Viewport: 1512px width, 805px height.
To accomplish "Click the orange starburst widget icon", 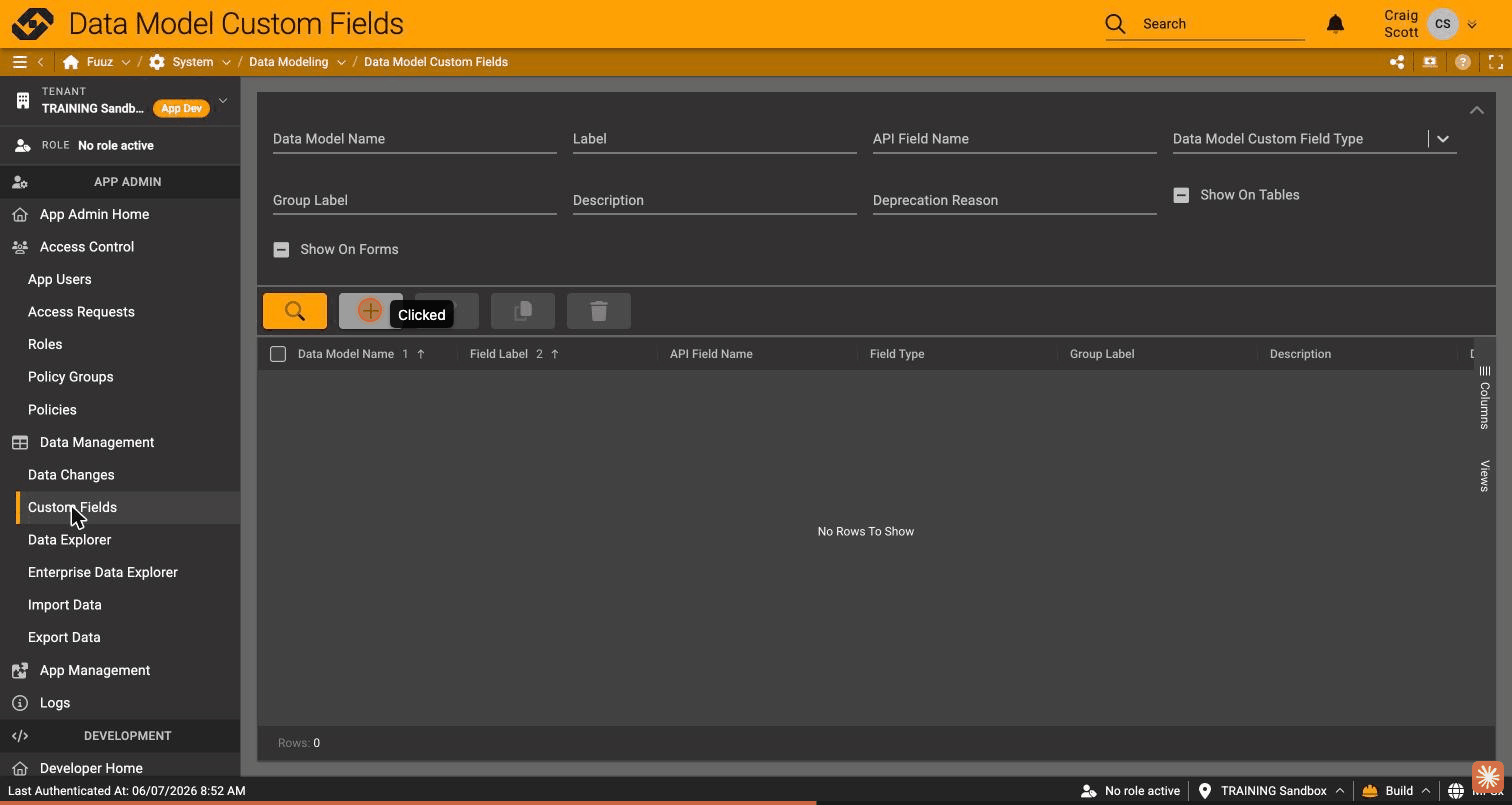I will [x=1488, y=777].
